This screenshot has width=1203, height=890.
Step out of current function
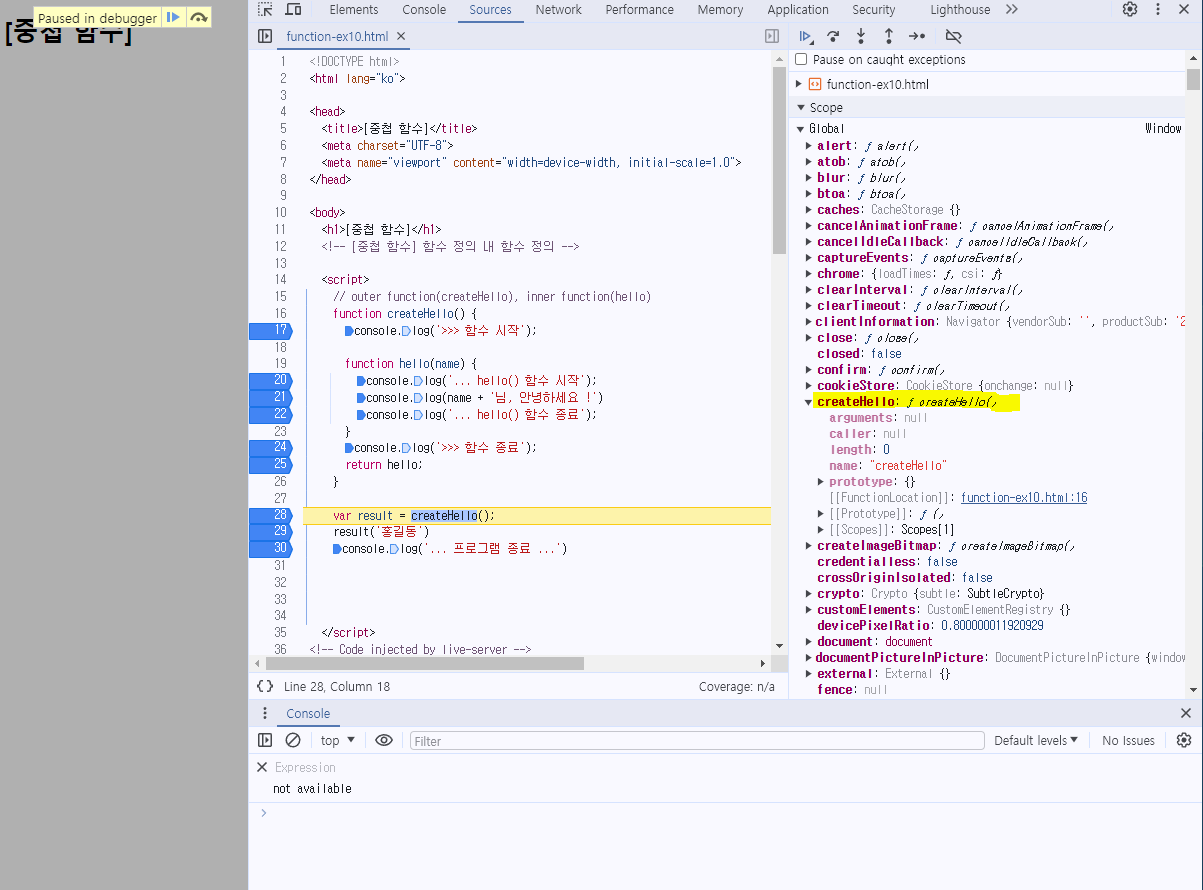[x=888, y=36]
